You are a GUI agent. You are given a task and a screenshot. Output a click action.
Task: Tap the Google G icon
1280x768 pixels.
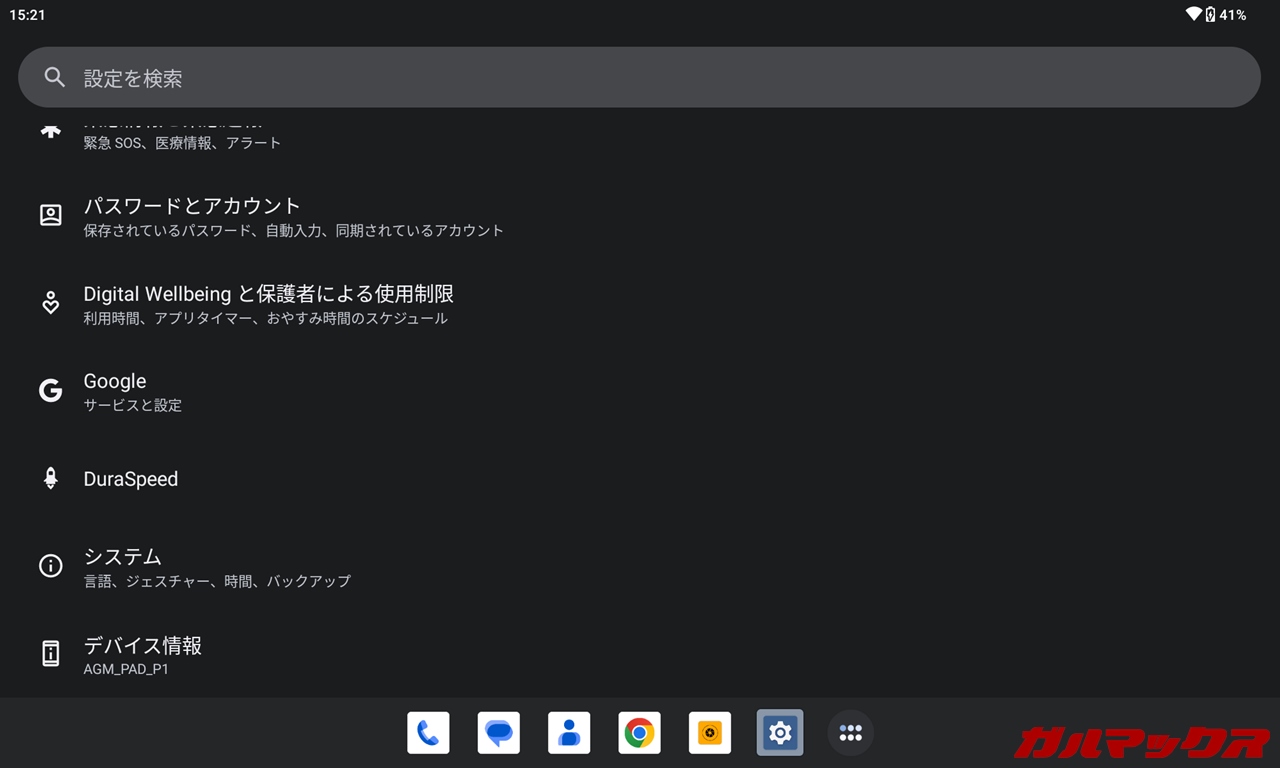pos(50,391)
